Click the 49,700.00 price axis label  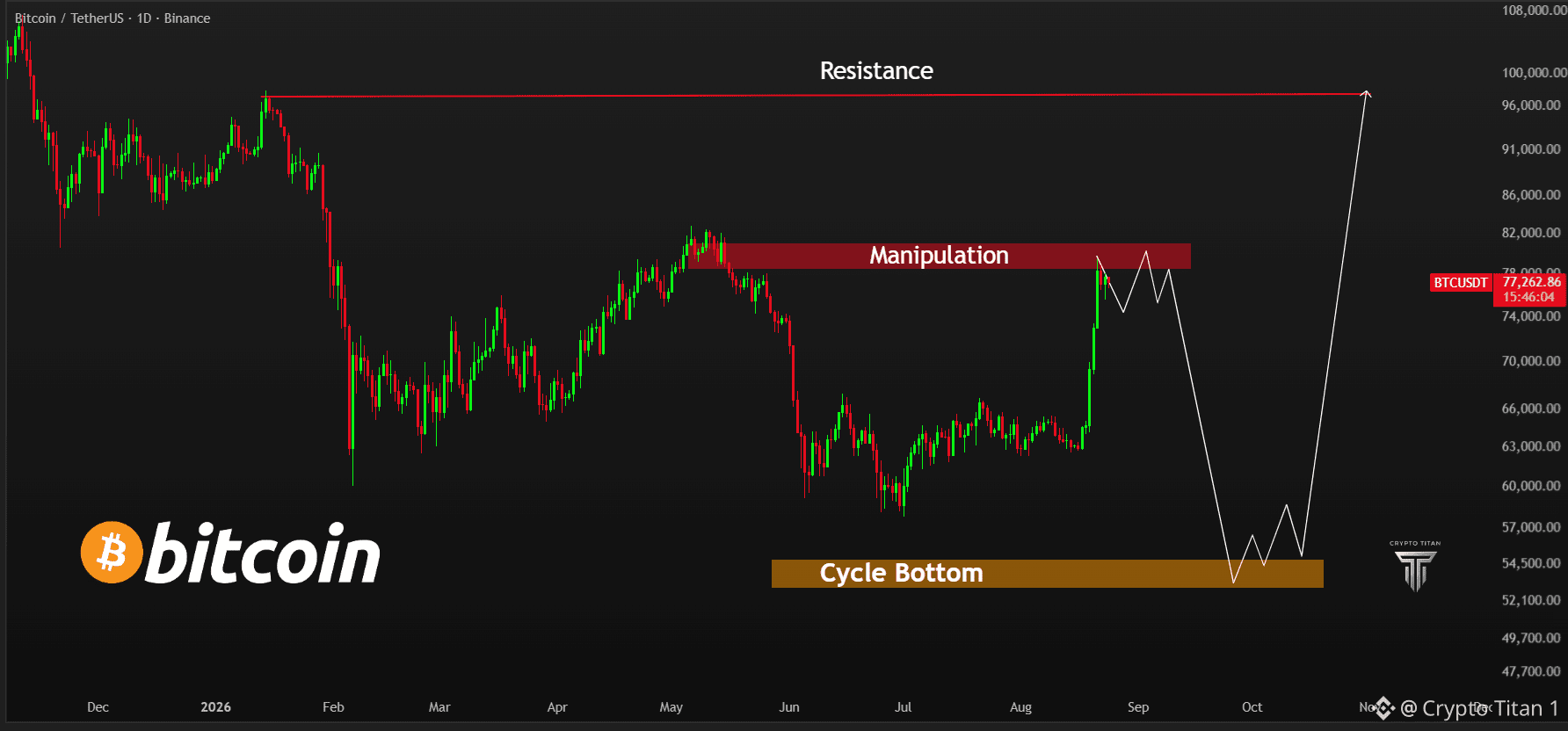point(1531,638)
